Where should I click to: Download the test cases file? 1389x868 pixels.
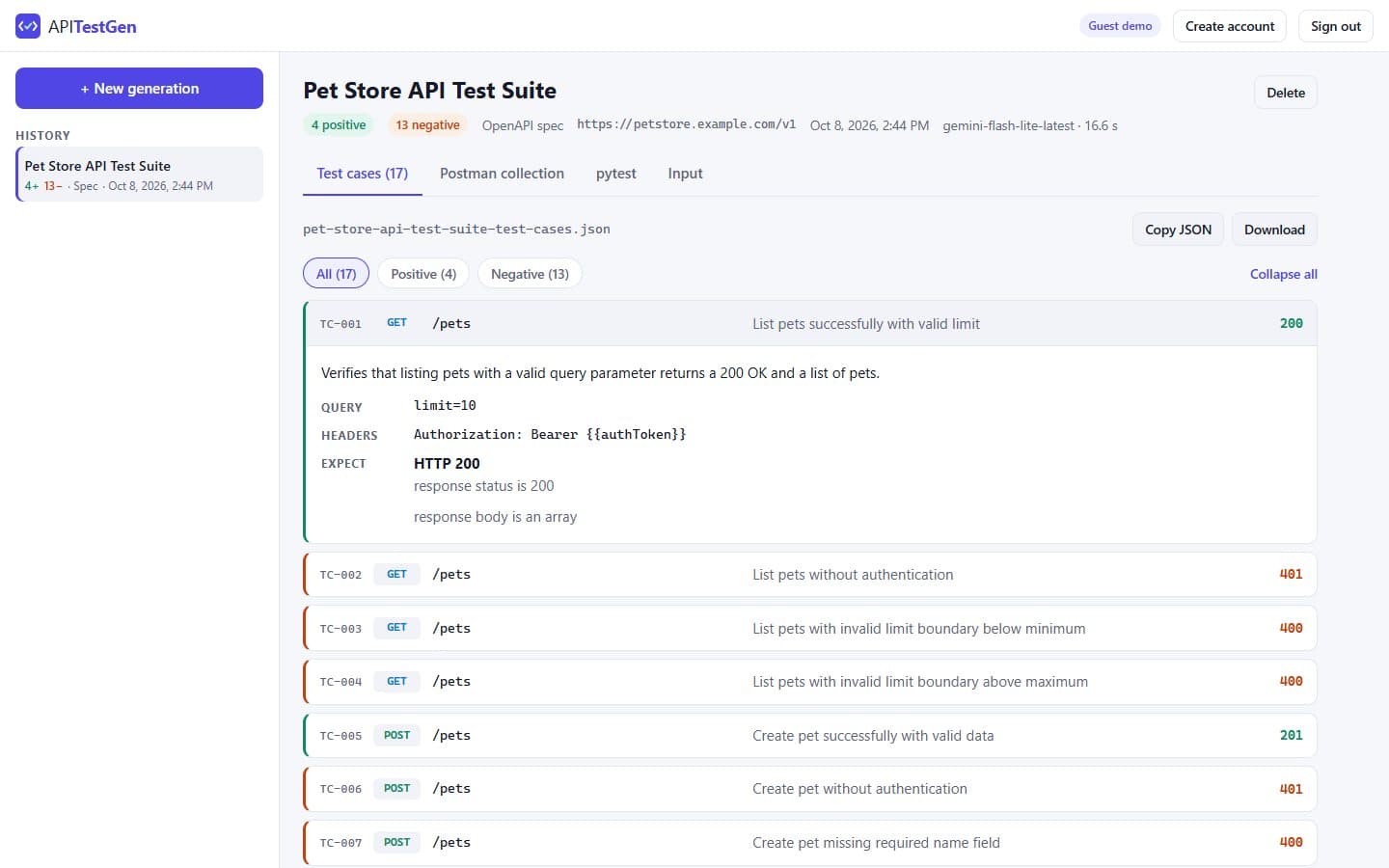(1274, 230)
